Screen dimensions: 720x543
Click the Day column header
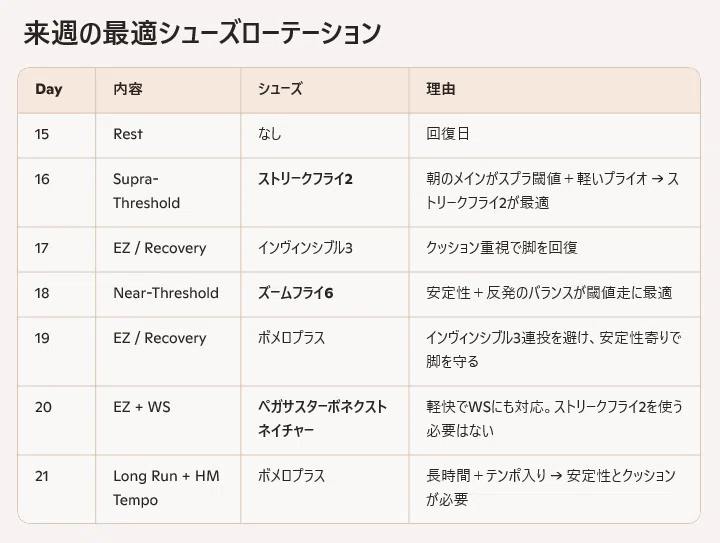pos(49,89)
